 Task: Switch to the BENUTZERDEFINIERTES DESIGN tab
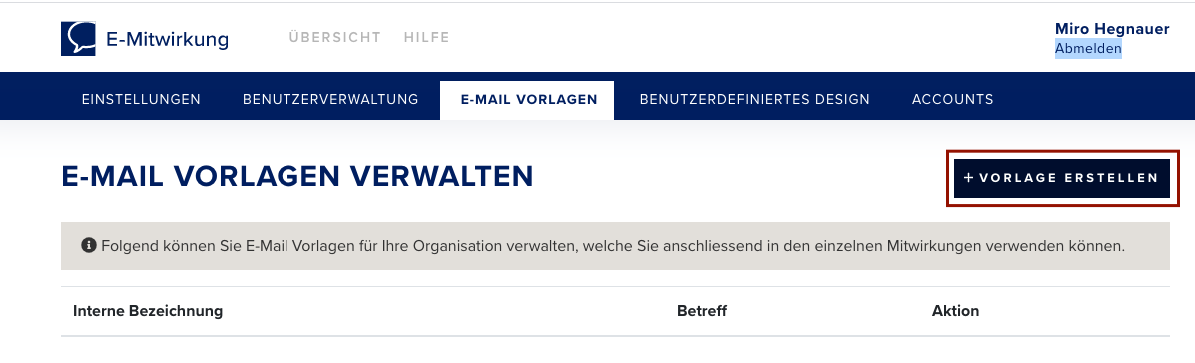pos(754,99)
